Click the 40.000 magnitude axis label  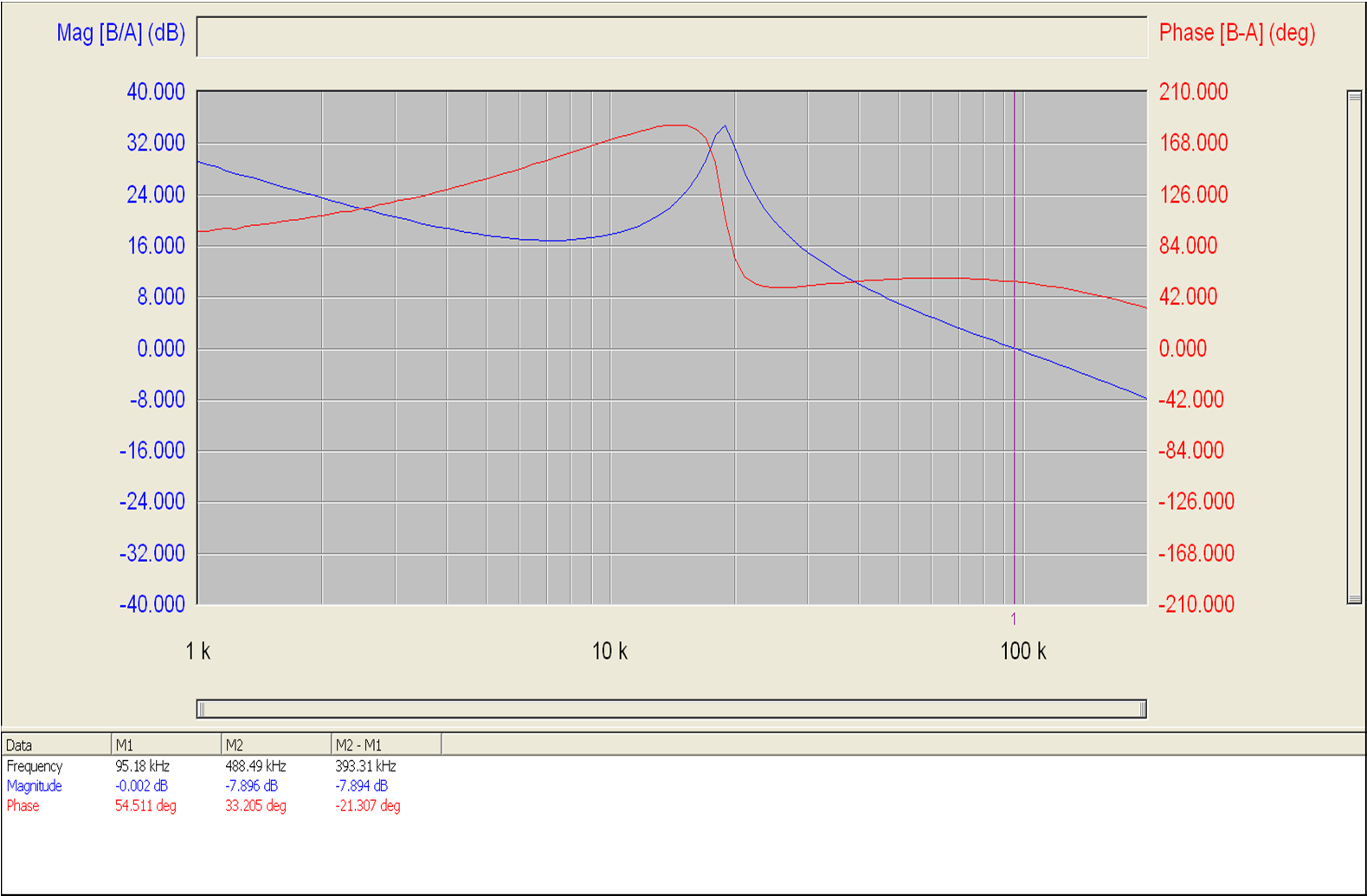point(156,92)
